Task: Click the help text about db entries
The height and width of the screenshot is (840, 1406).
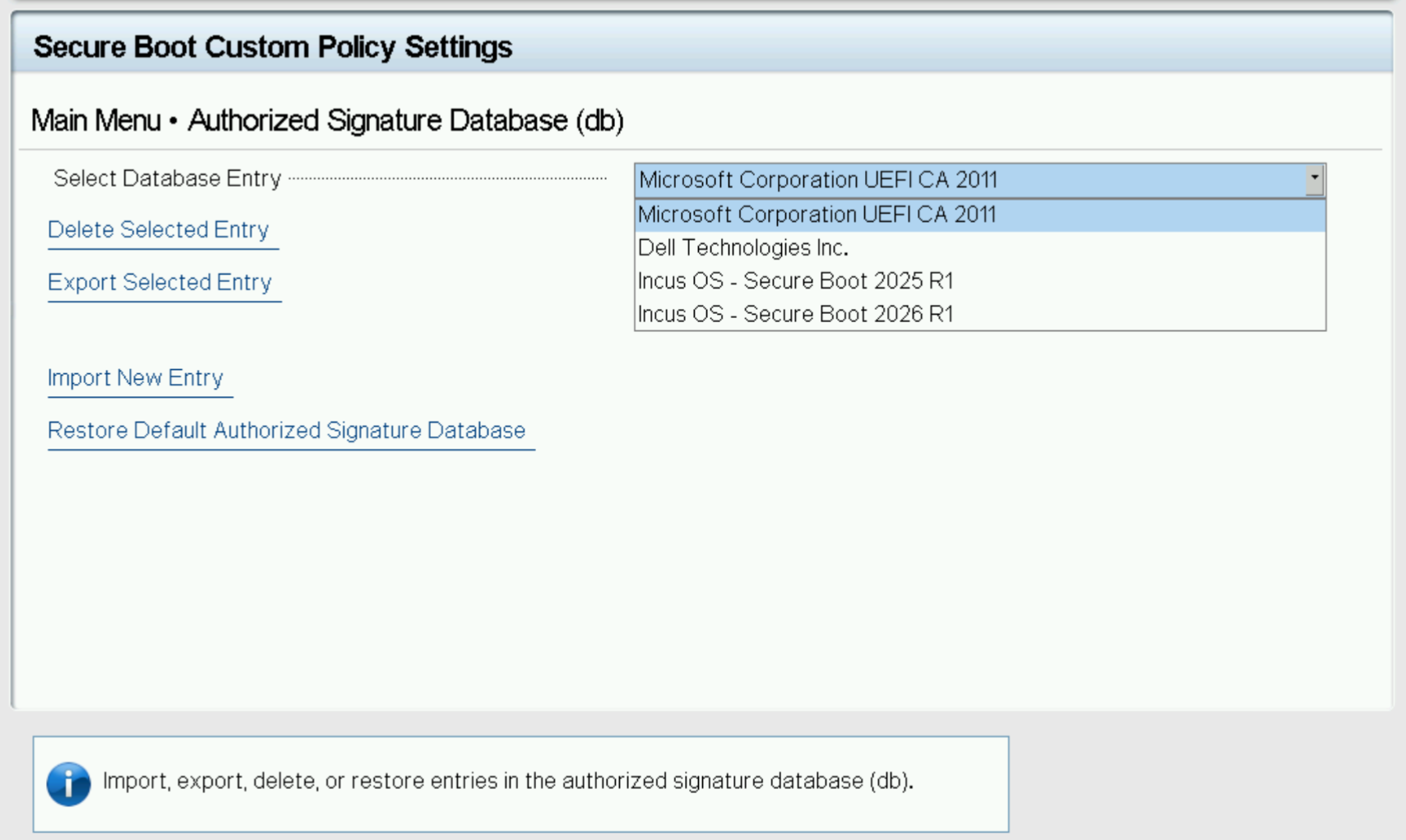Action: (507, 781)
